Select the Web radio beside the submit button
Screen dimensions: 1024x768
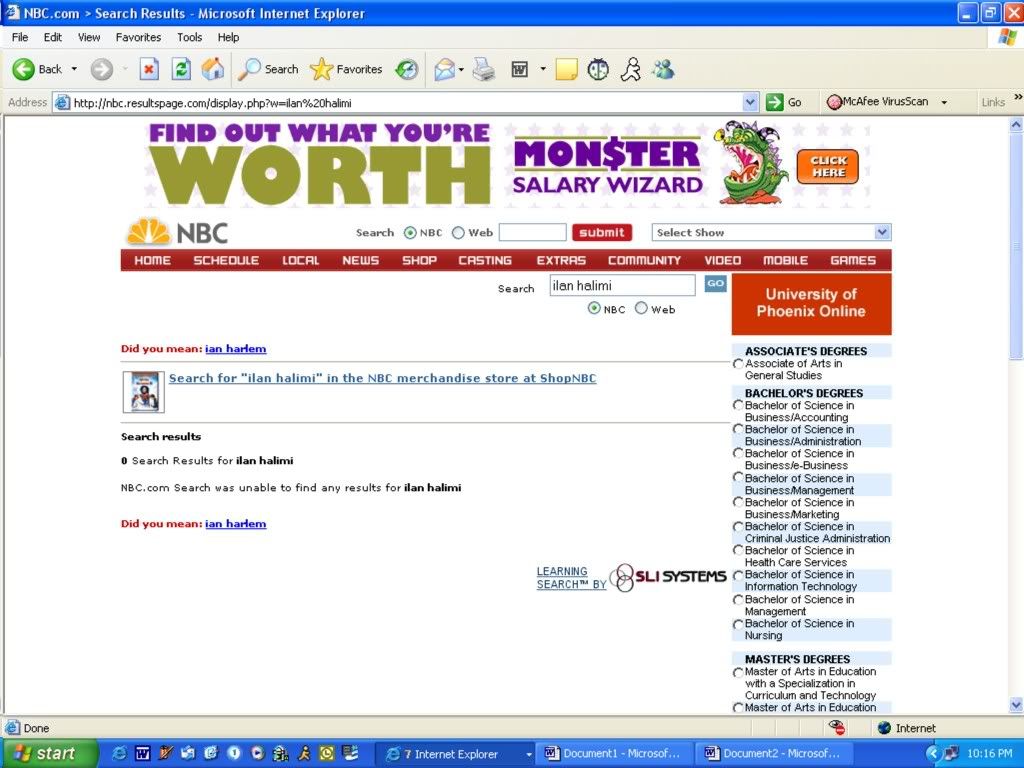(458, 232)
